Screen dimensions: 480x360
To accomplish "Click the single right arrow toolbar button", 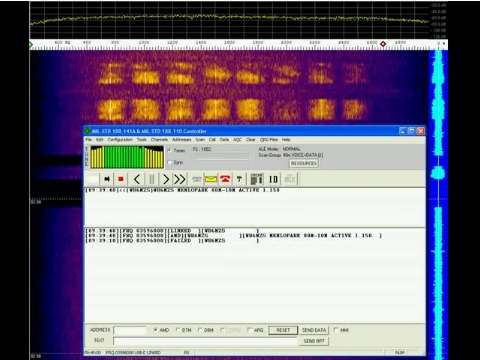I will tap(166, 179).
